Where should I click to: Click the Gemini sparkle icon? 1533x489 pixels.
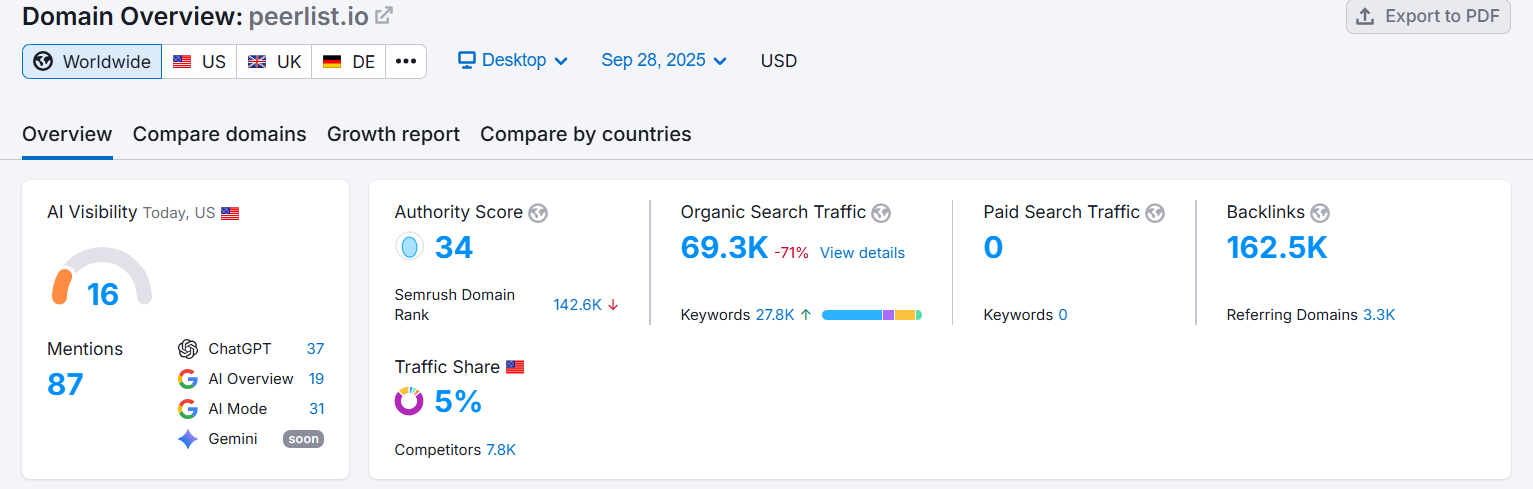point(188,439)
